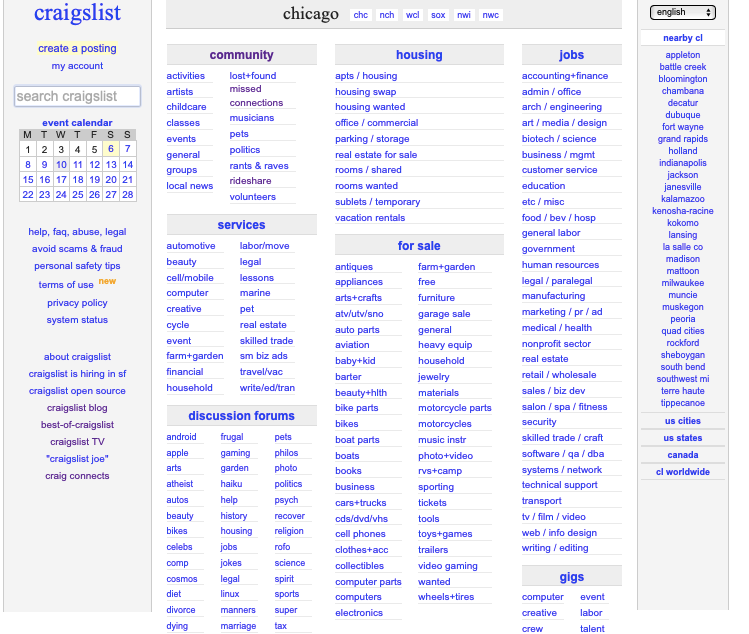Browse furniture for sale
749x634 pixels.
pyautogui.click(x=436, y=298)
